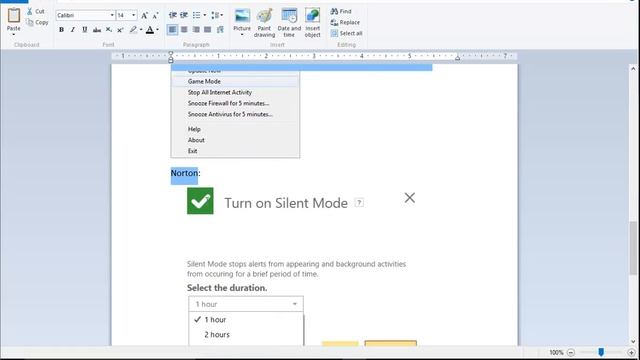Shrink the font size
This screenshot has width=640, height=360.
tap(155, 16)
